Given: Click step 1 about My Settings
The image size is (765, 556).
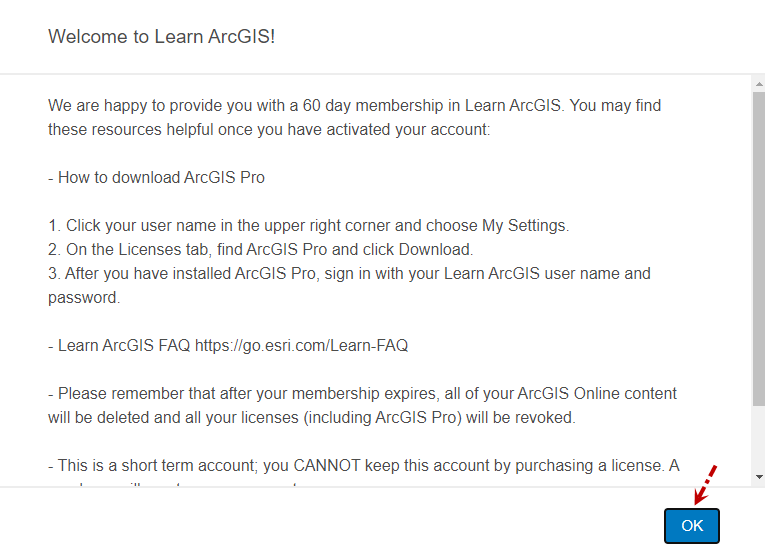Looking at the screenshot, I should point(308,226).
